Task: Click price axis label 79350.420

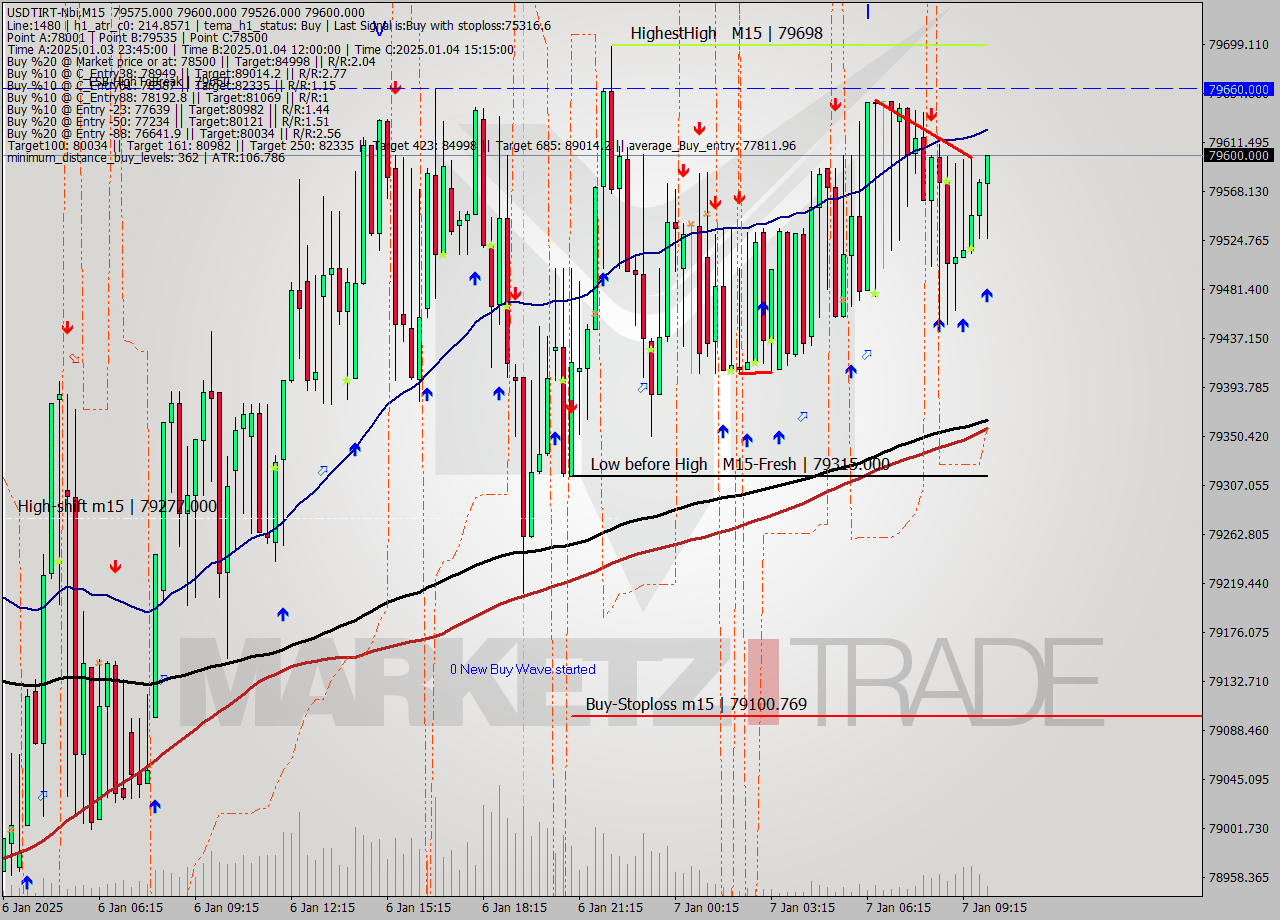Action: tap(1239, 437)
